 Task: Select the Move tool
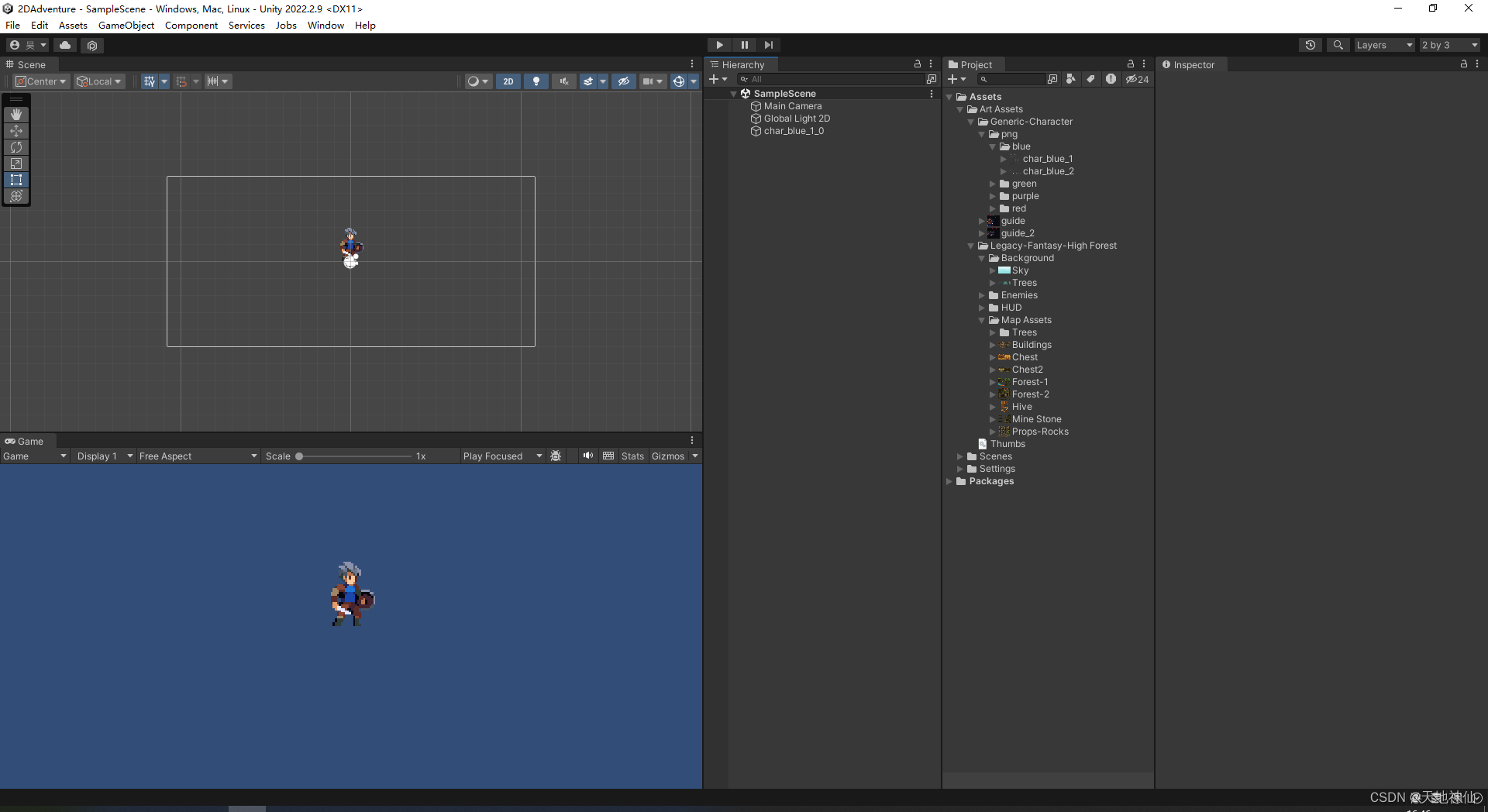[x=16, y=131]
